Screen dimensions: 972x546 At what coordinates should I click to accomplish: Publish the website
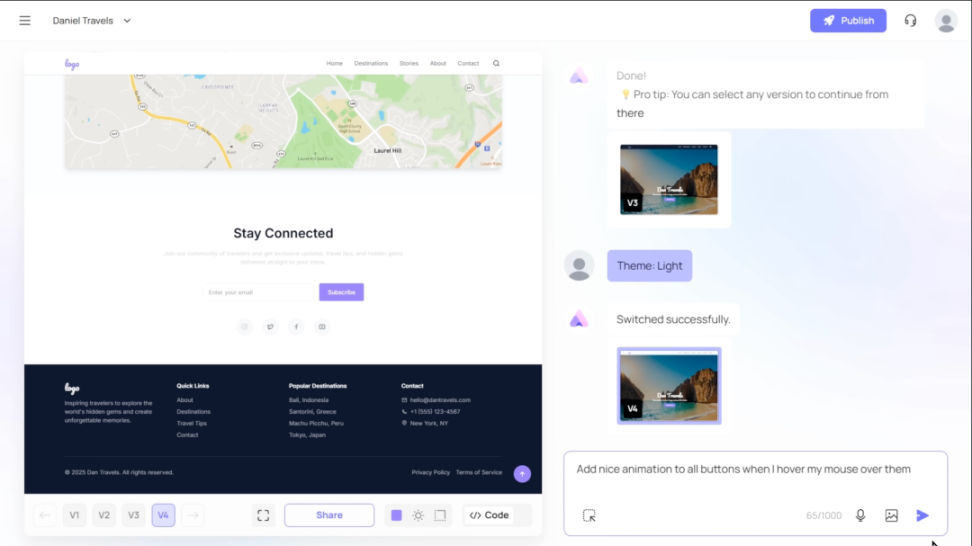[848, 20]
